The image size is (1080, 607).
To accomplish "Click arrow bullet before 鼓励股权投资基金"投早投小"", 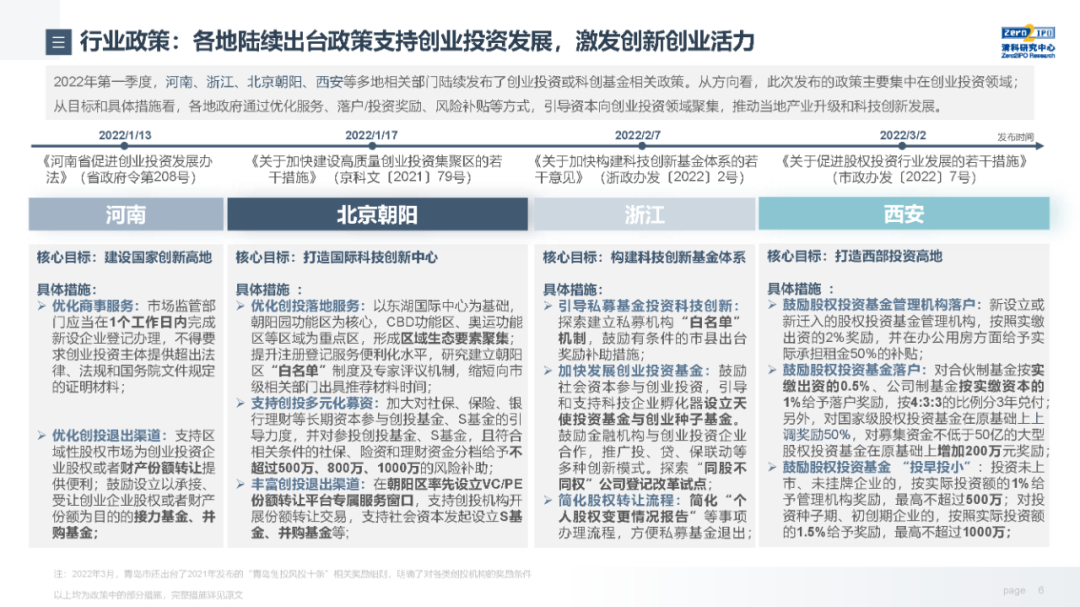I will point(772,467).
